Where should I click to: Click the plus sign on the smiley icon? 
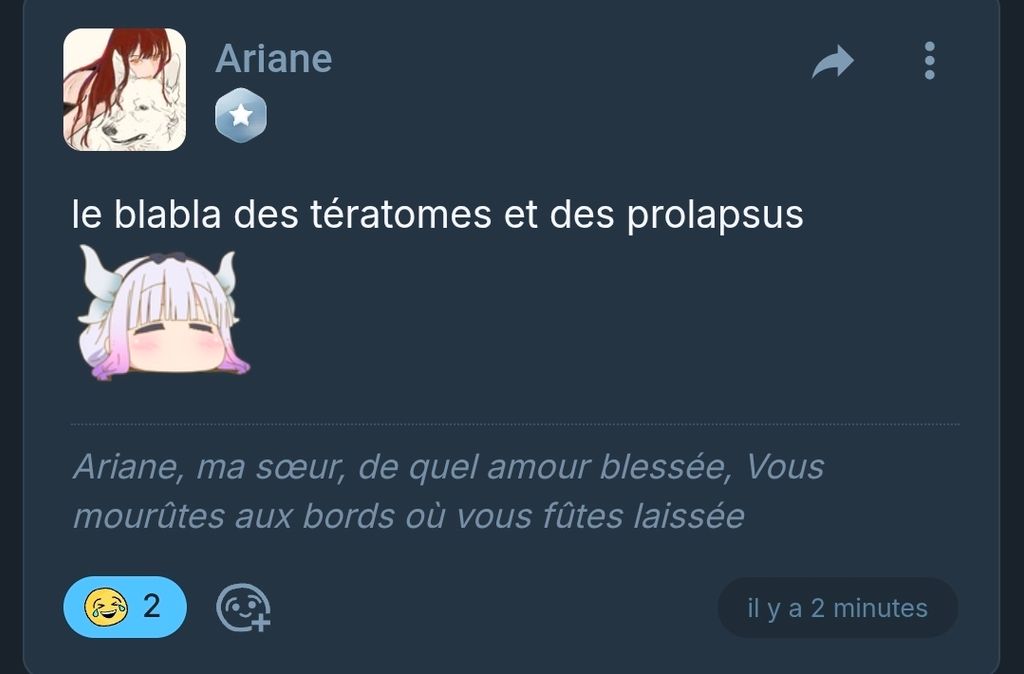261,623
